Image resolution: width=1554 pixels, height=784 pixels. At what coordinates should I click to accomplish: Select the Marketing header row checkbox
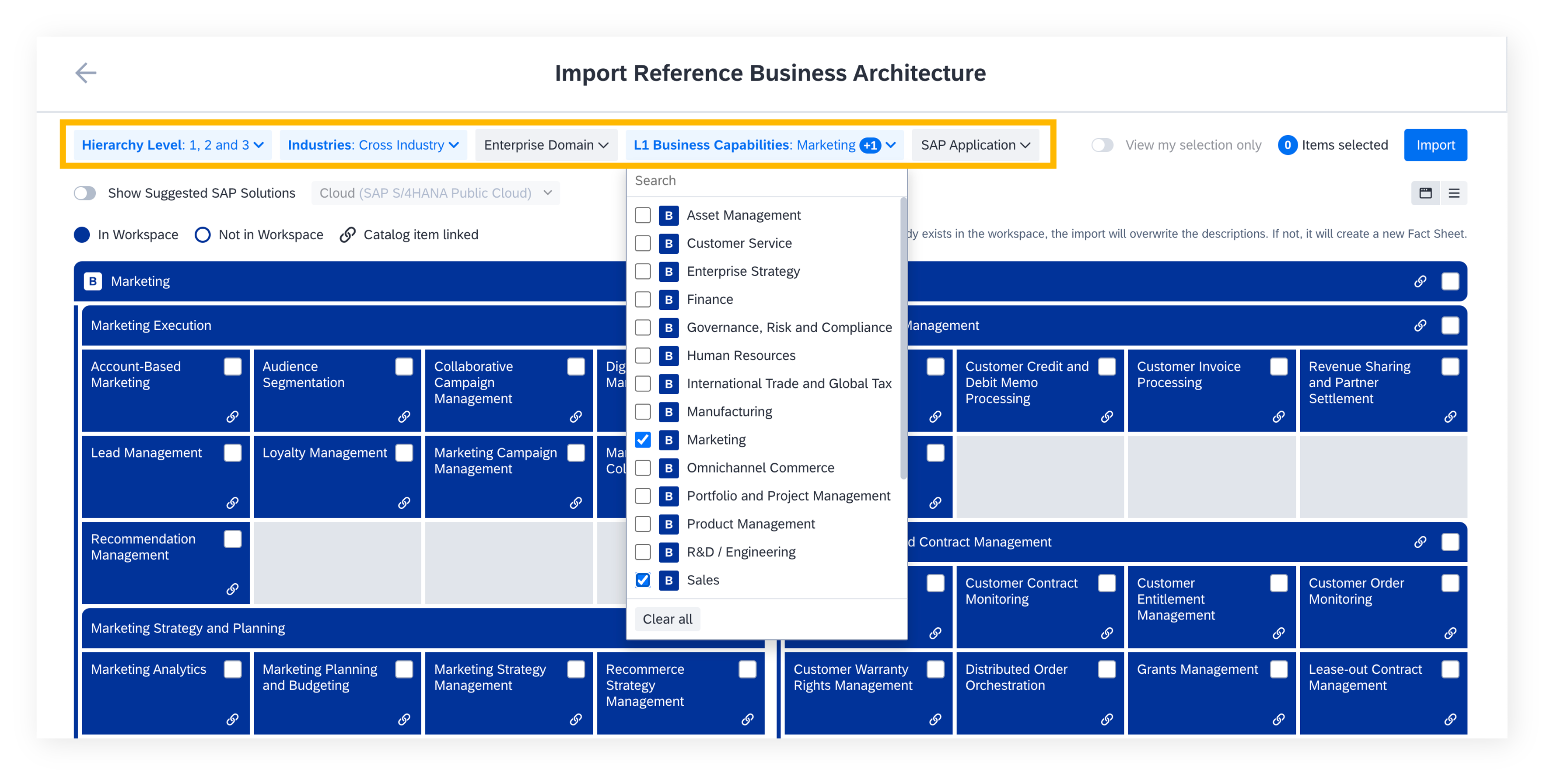click(x=1450, y=281)
